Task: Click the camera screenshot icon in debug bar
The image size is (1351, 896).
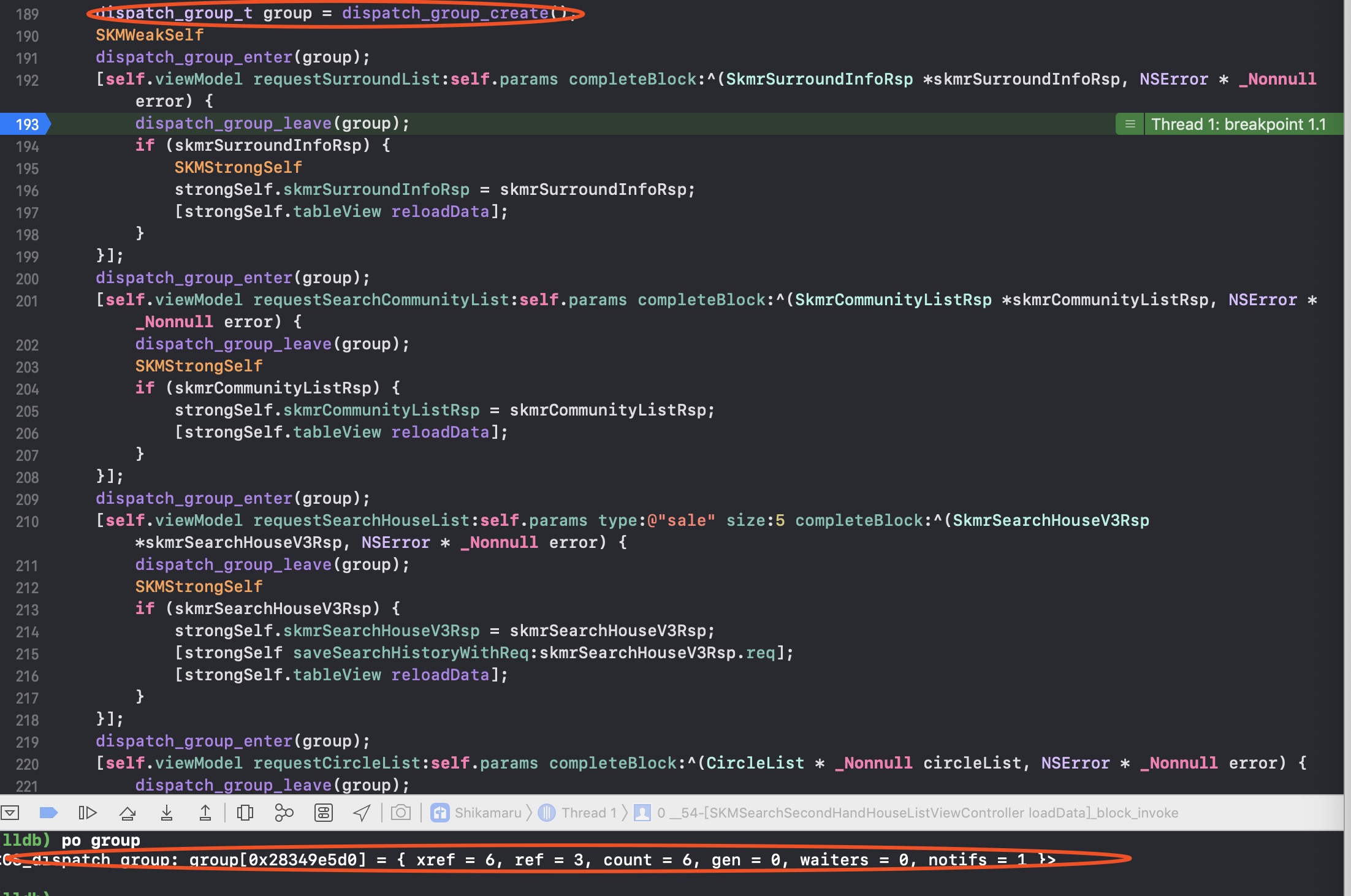Action: 401,813
